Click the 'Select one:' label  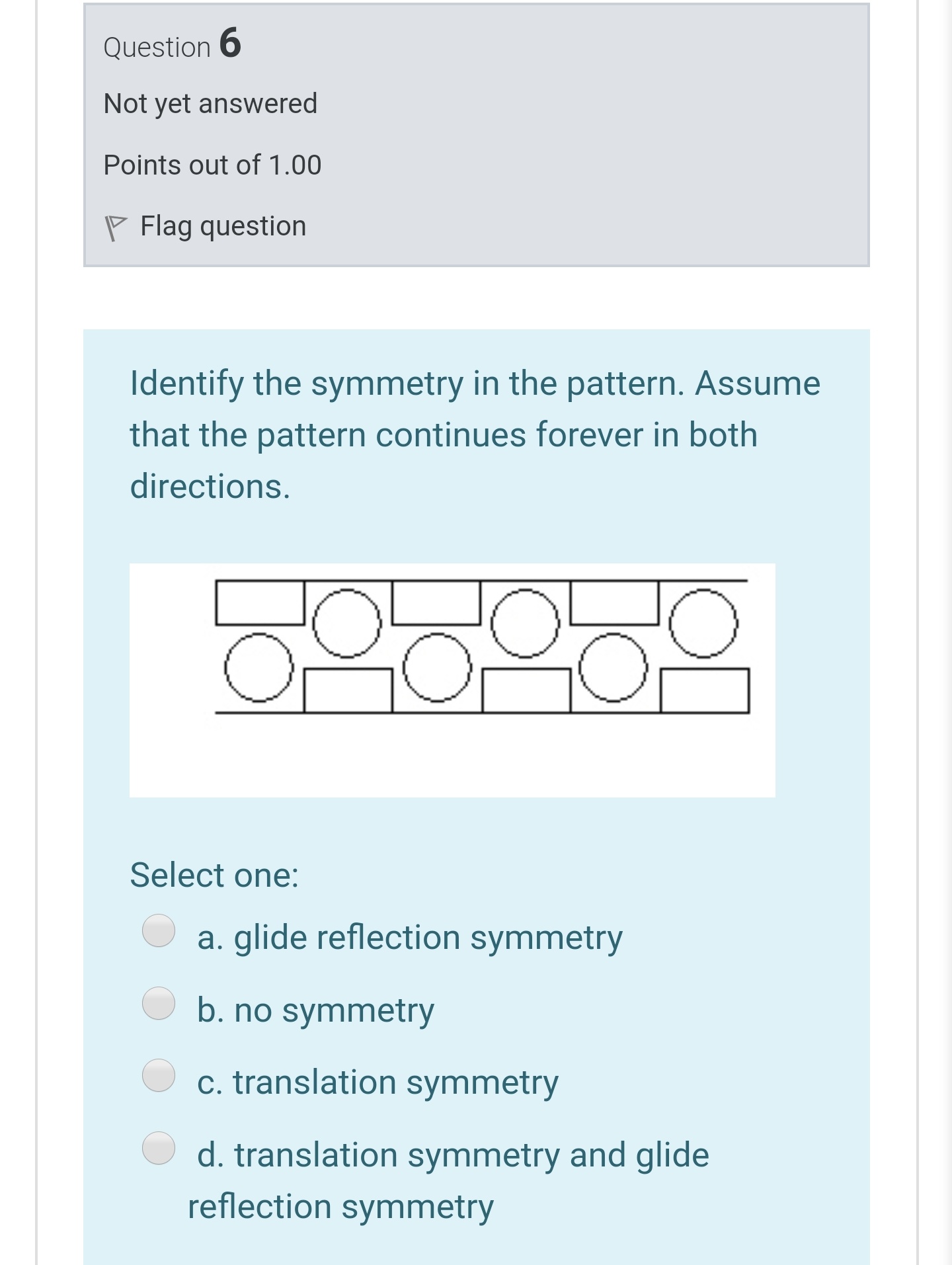[214, 874]
